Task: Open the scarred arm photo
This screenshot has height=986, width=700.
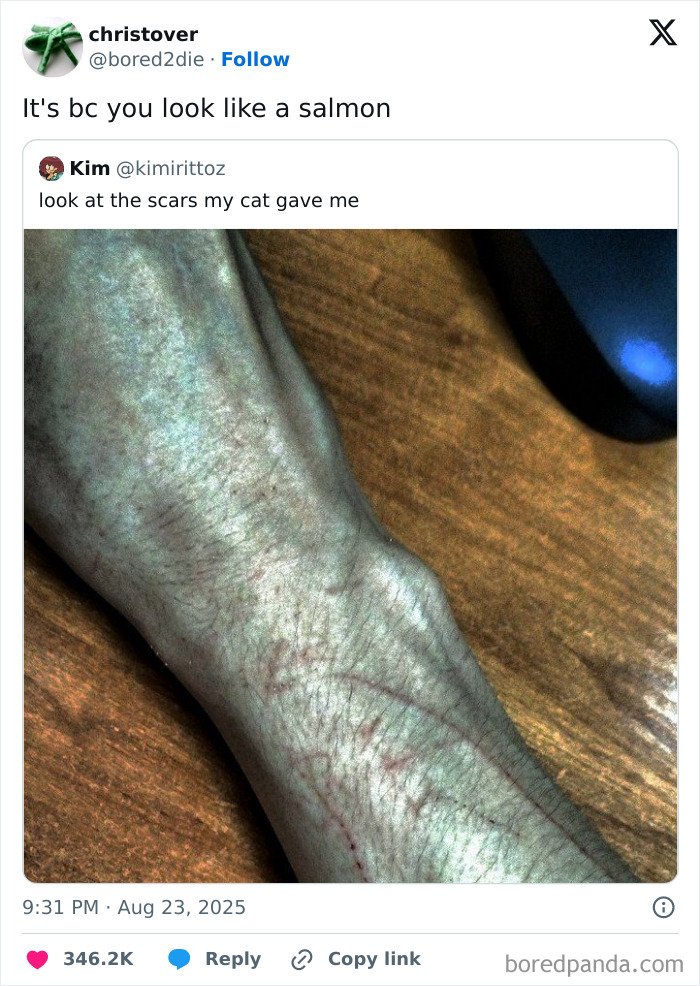Action: click(x=350, y=556)
